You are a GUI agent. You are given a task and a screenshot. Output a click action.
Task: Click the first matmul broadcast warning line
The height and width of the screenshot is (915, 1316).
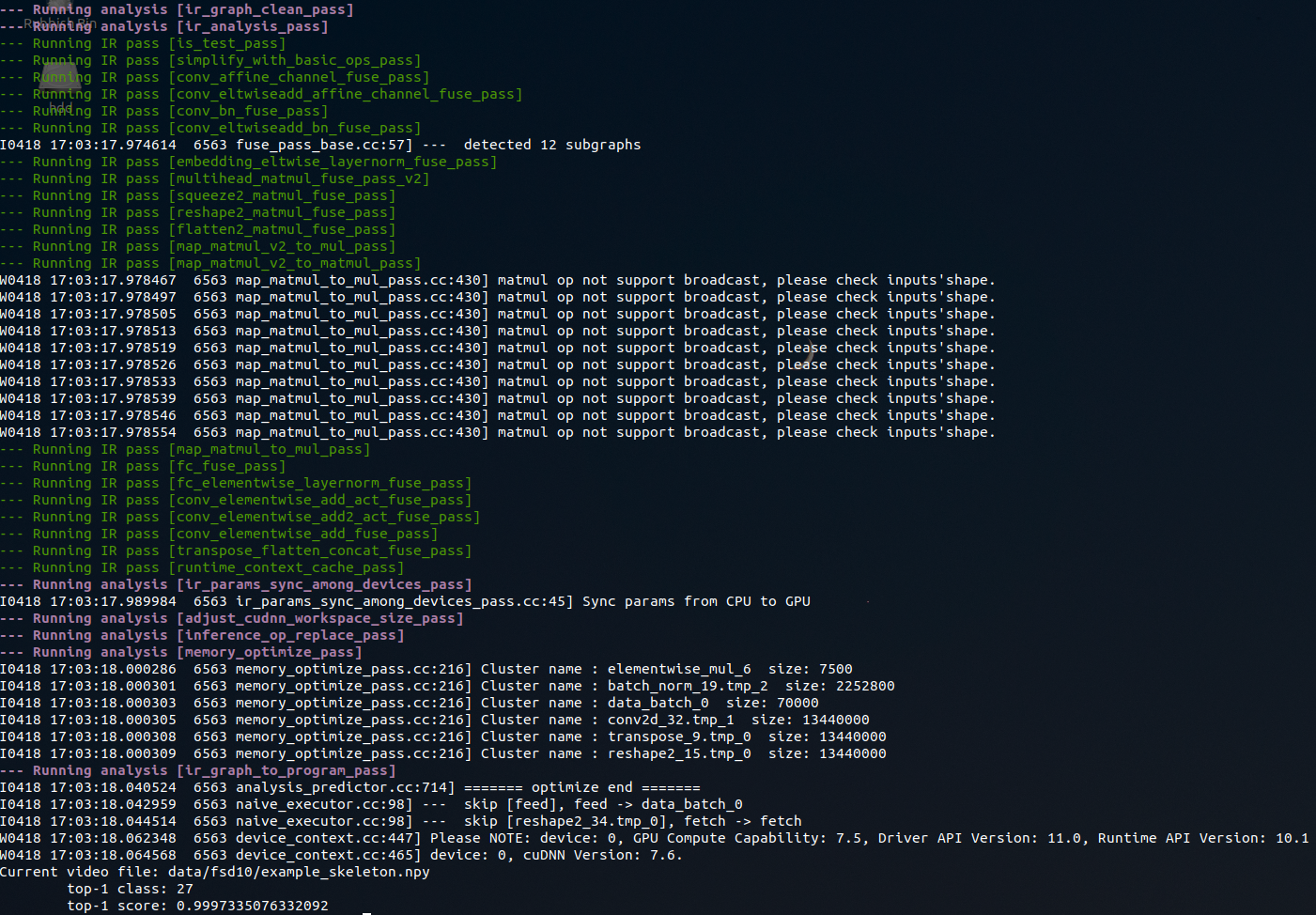tap(498, 279)
